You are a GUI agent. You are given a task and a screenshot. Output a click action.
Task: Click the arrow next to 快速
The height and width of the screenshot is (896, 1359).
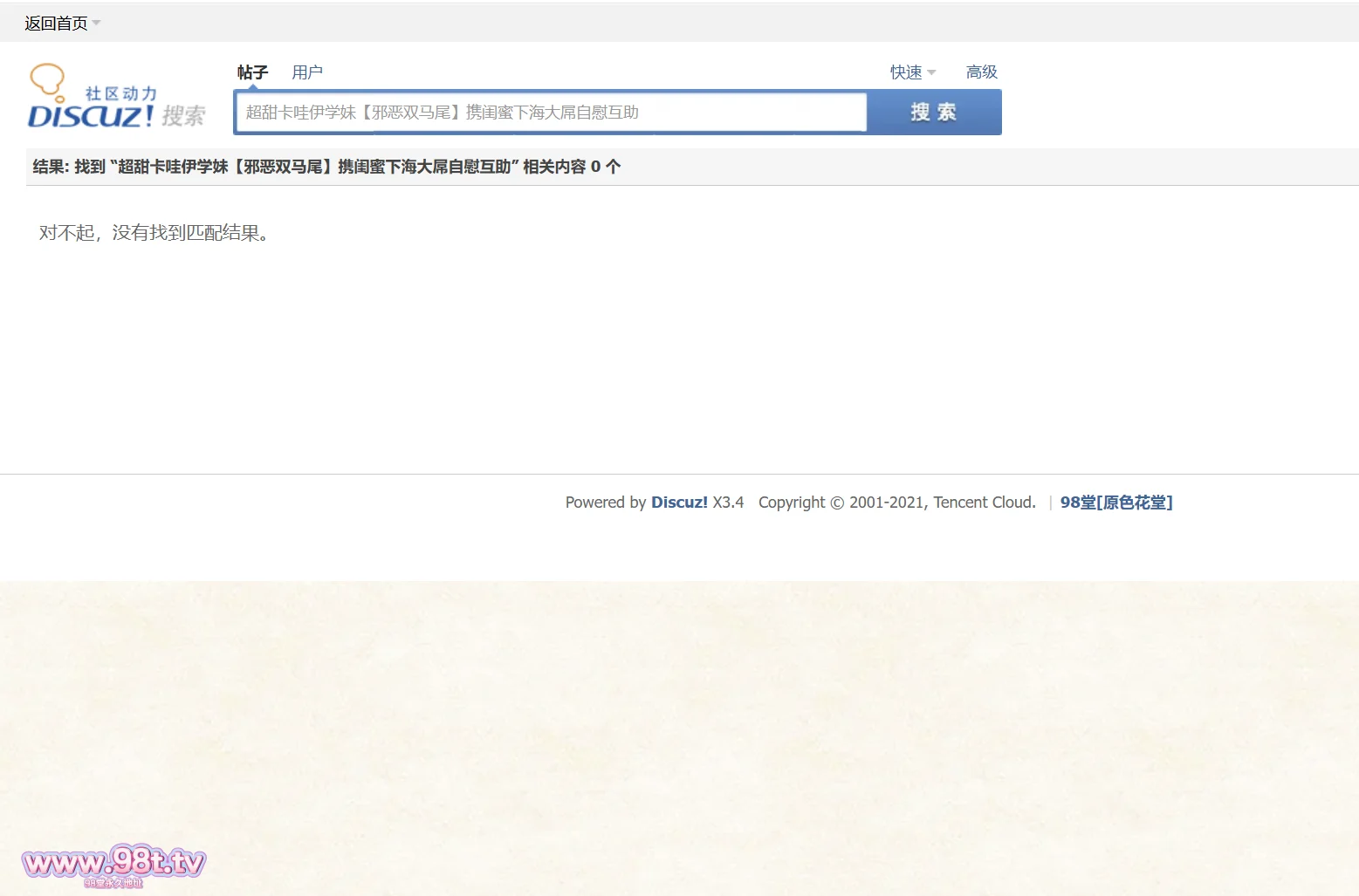(x=931, y=72)
